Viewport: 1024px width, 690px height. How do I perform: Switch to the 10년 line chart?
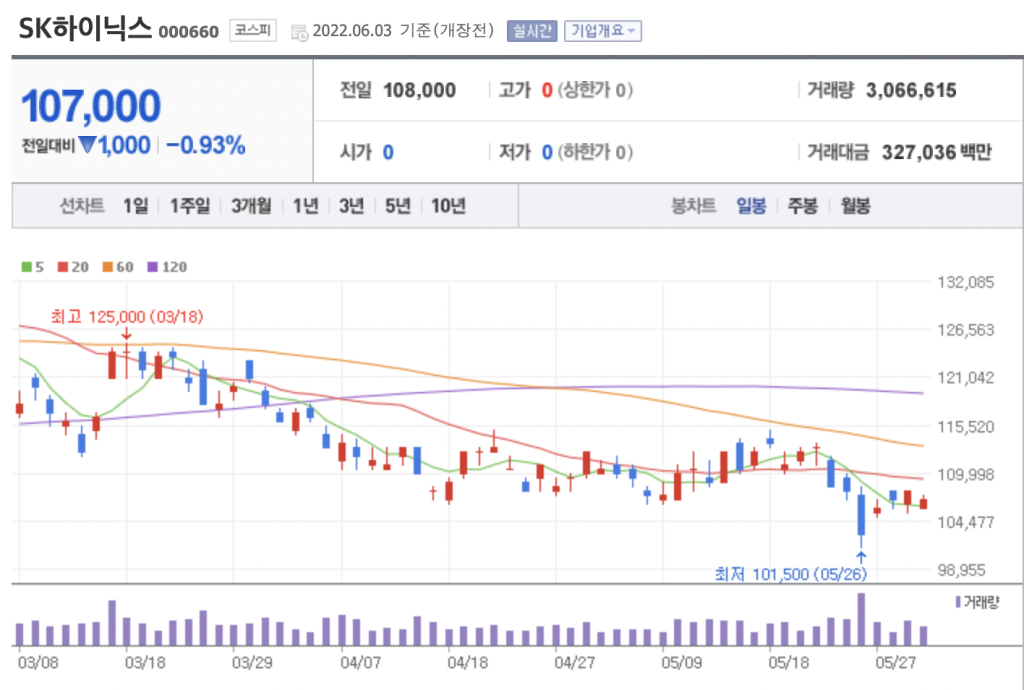pos(448,206)
